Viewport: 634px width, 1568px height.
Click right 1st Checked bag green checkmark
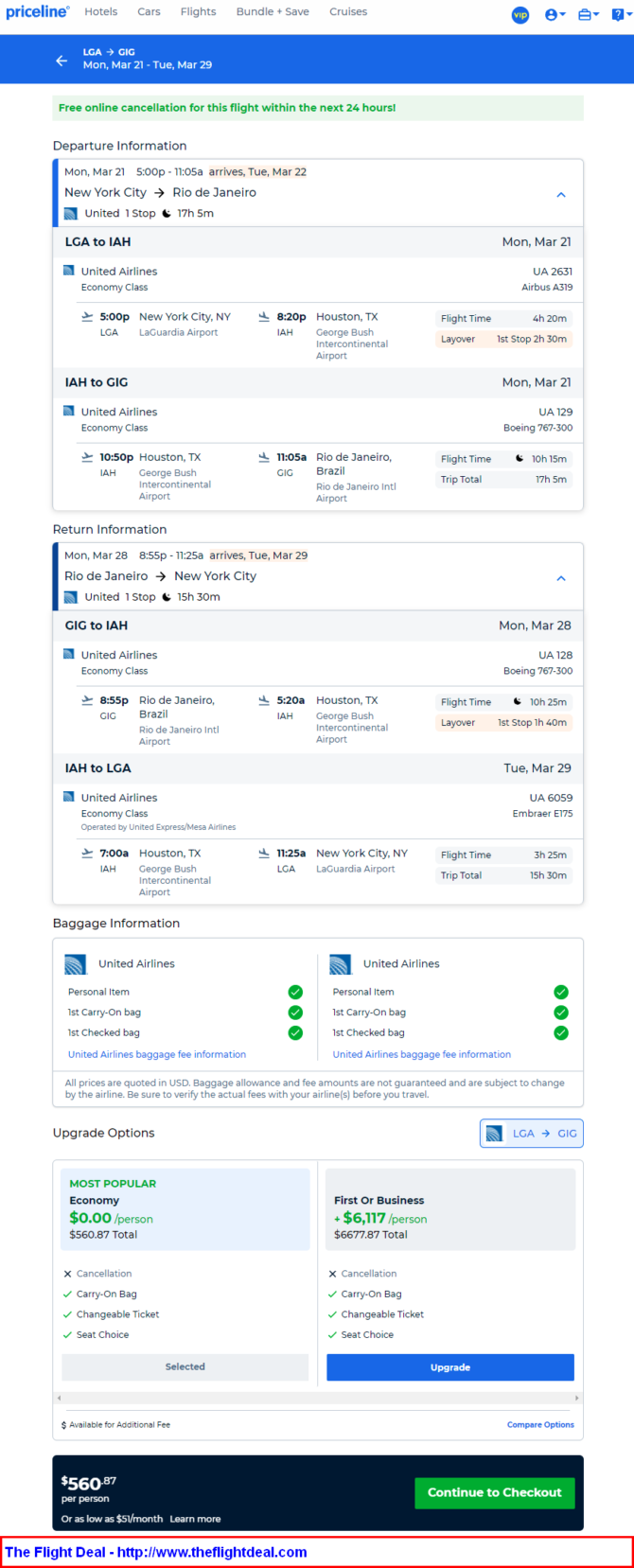[561, 1032]
